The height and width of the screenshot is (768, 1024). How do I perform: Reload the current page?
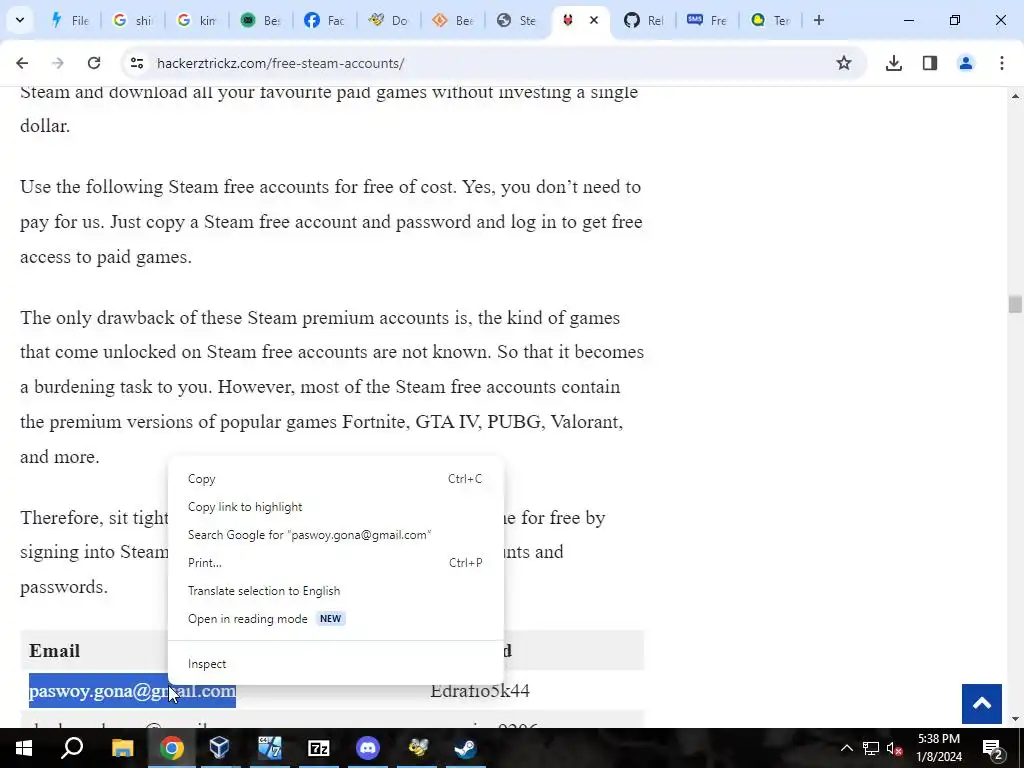click(x=94, y=63)
